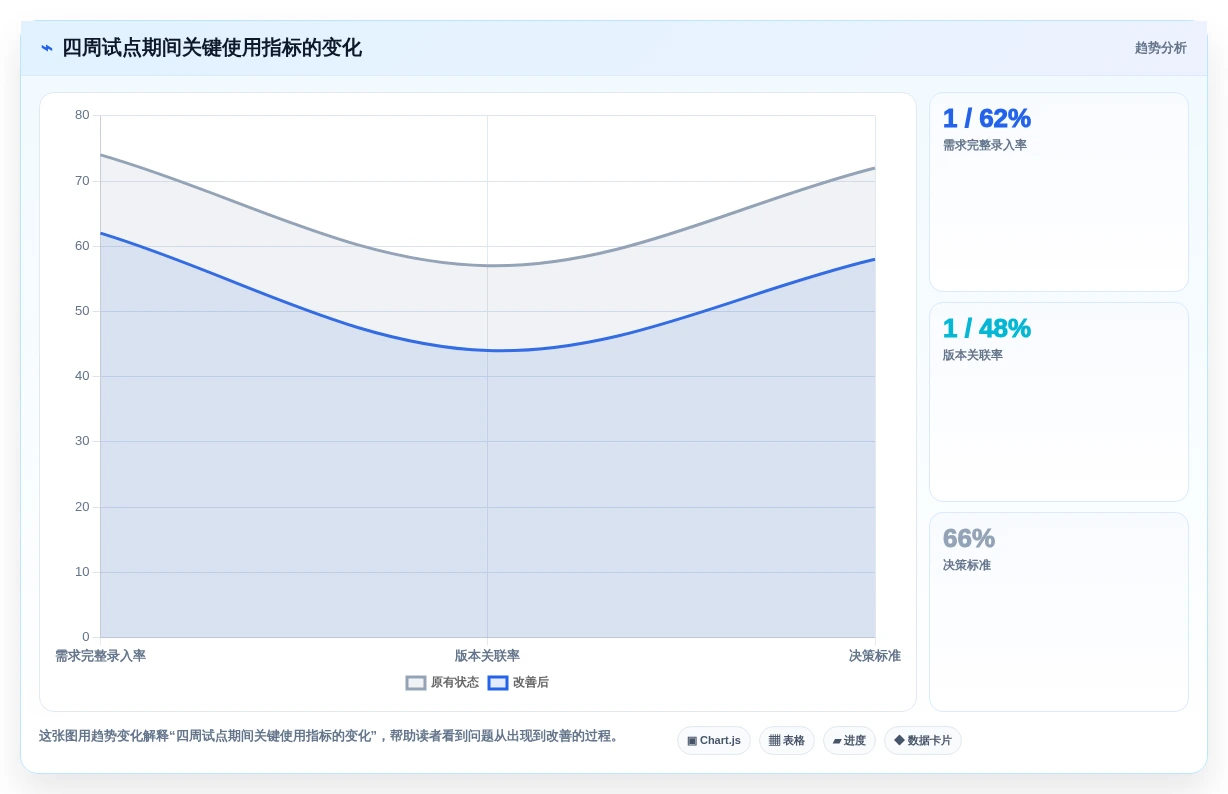Toggle the 原有状态 legend series
This screenshot has width=1228, height=794.
coord(442,683)
